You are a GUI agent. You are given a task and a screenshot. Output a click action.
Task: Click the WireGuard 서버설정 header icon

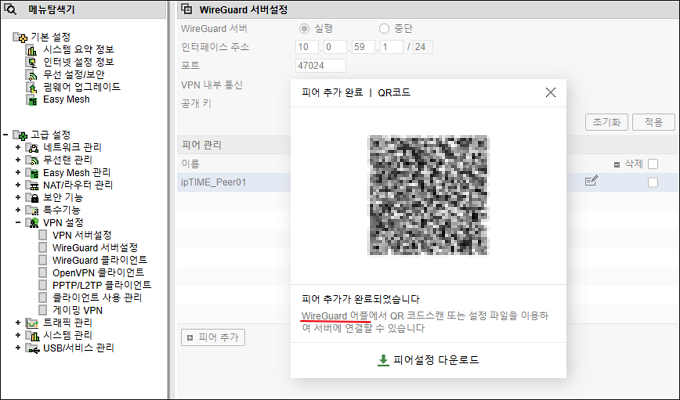(x=187, y=9)
